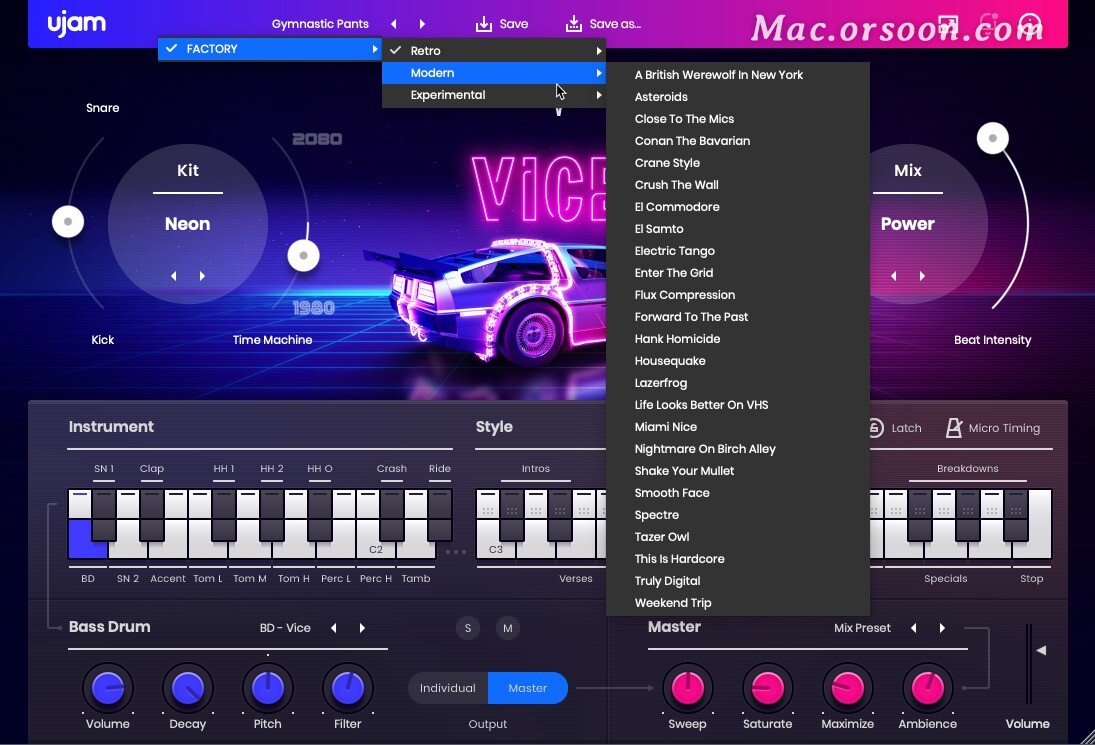Choose Nightmare On Birch Alley preset
Image resolution: width=1095 pixels, height=745 pixels.
pos(738,449)
